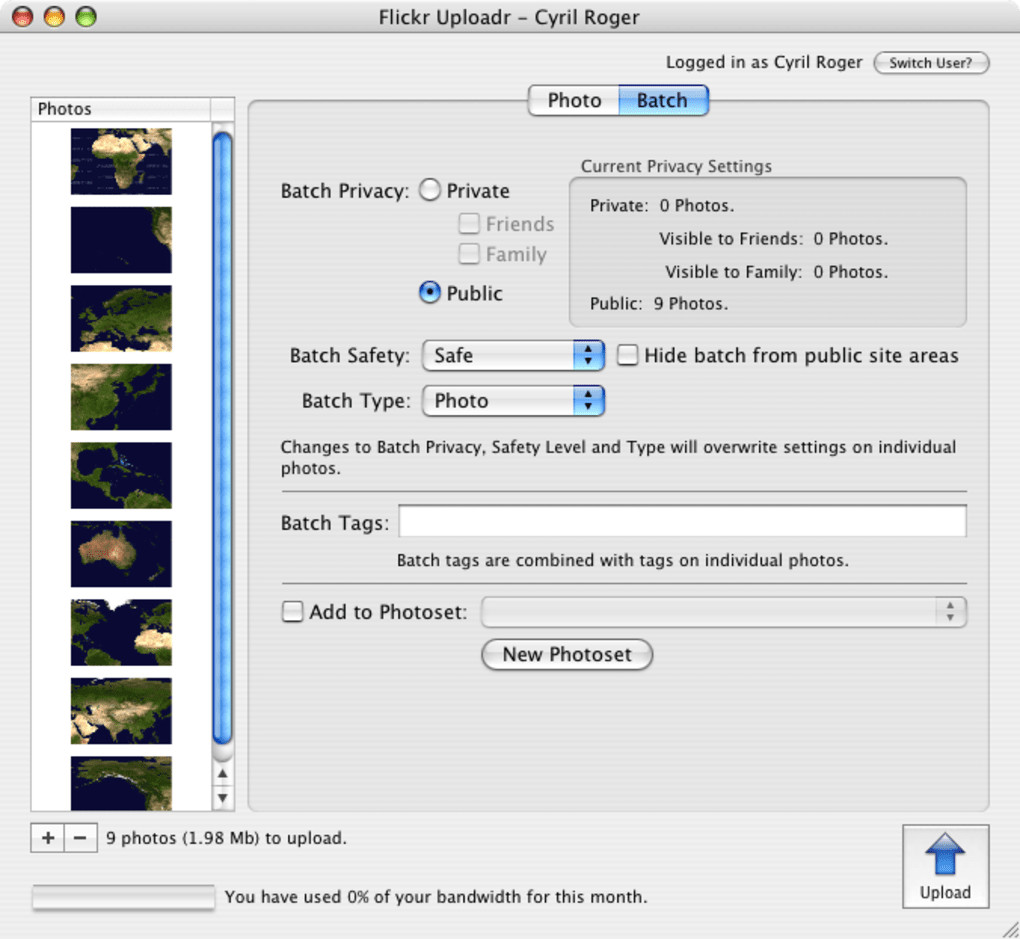Click "Logged in as Cyril Roger" text
This screenshot has height=939, width=1020.
tap(764, 62)
